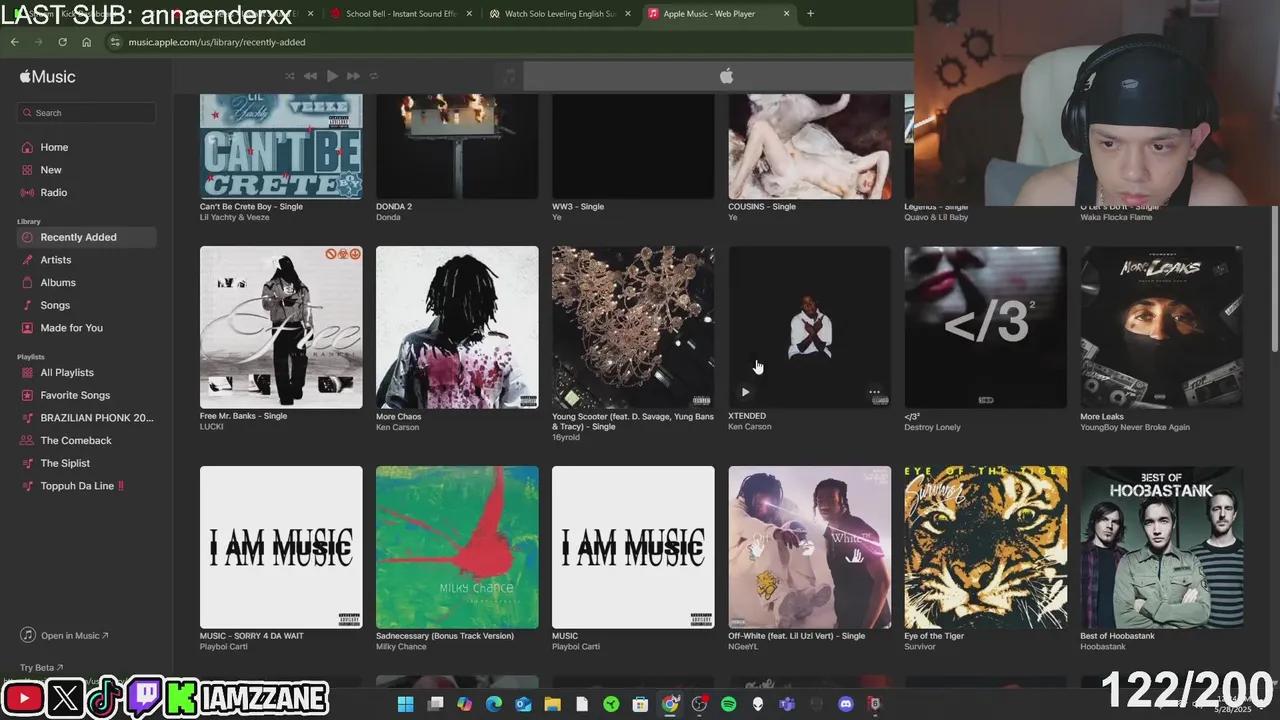Image resolution: width=1280 pixels, height=720 pixels.
Task: Click the Try Beta link
Action: pyautogui.click(x=41, y=668)
